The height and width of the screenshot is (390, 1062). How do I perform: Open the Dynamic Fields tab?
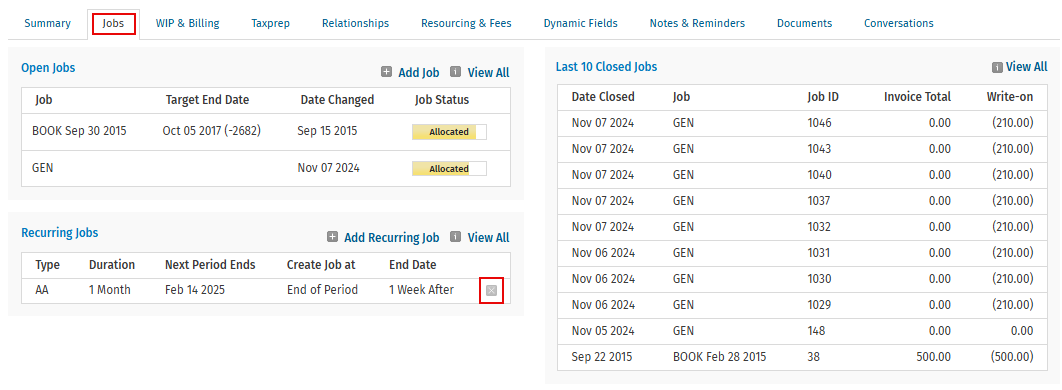click(580, 24)
